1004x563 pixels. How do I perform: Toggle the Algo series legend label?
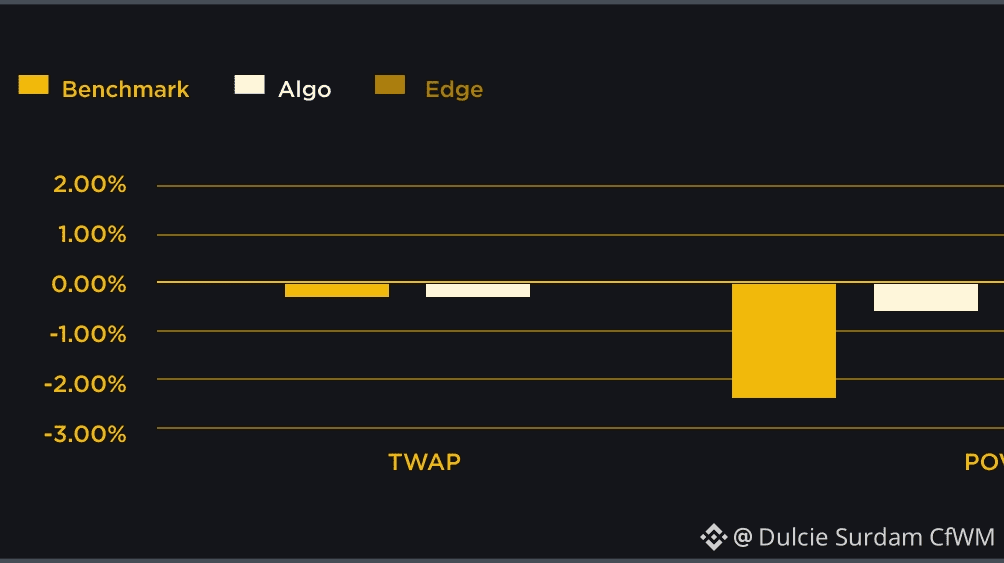pyautogui.click(x=305, y=89)
